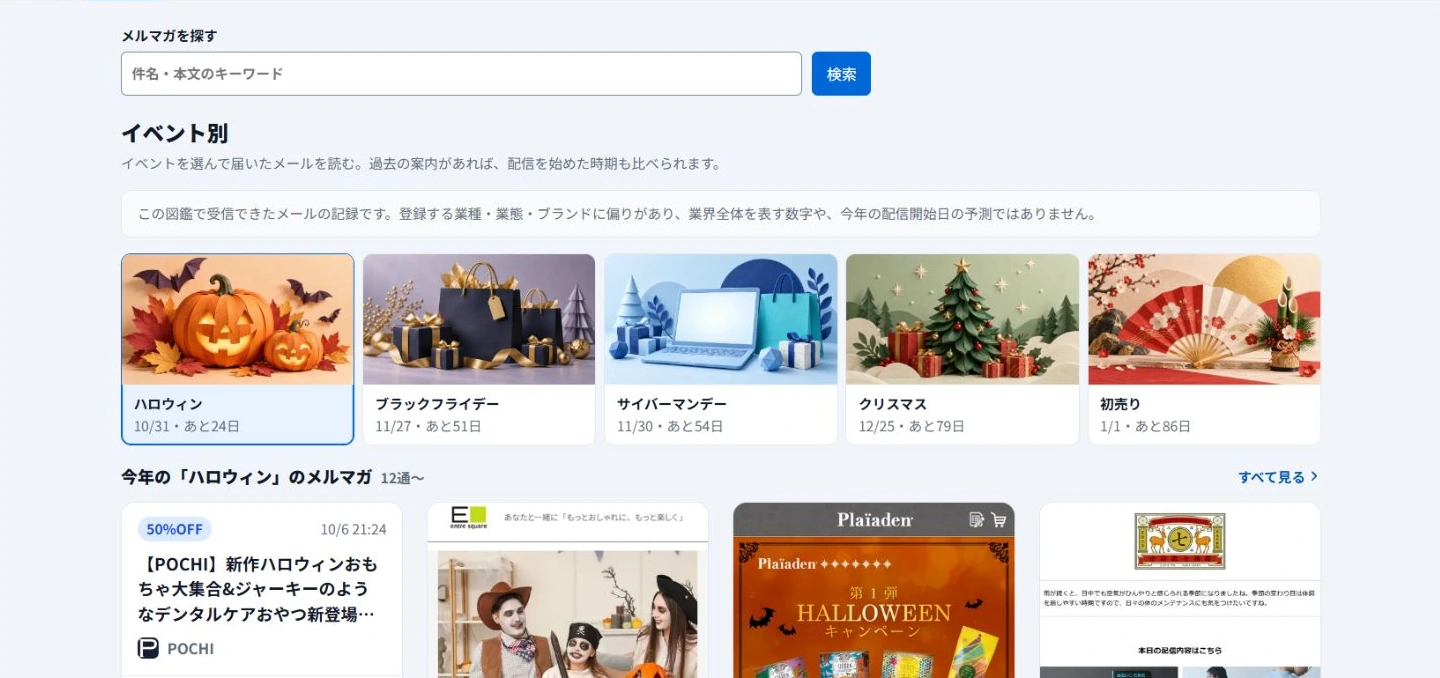Viewport: 1440px width, 678px height.
Task: Select the サイバーマンデー event card
Action: coord(721,349)
